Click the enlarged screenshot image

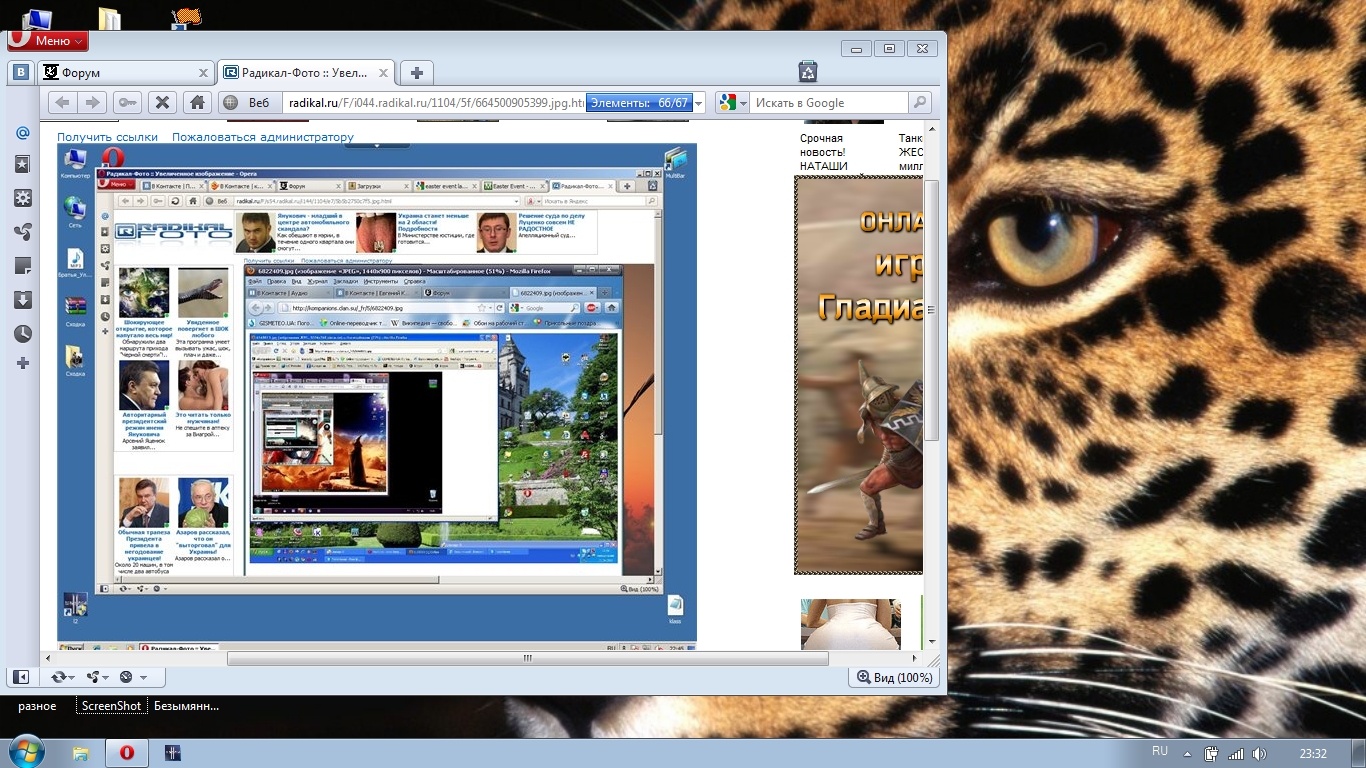tap(376, 395)
